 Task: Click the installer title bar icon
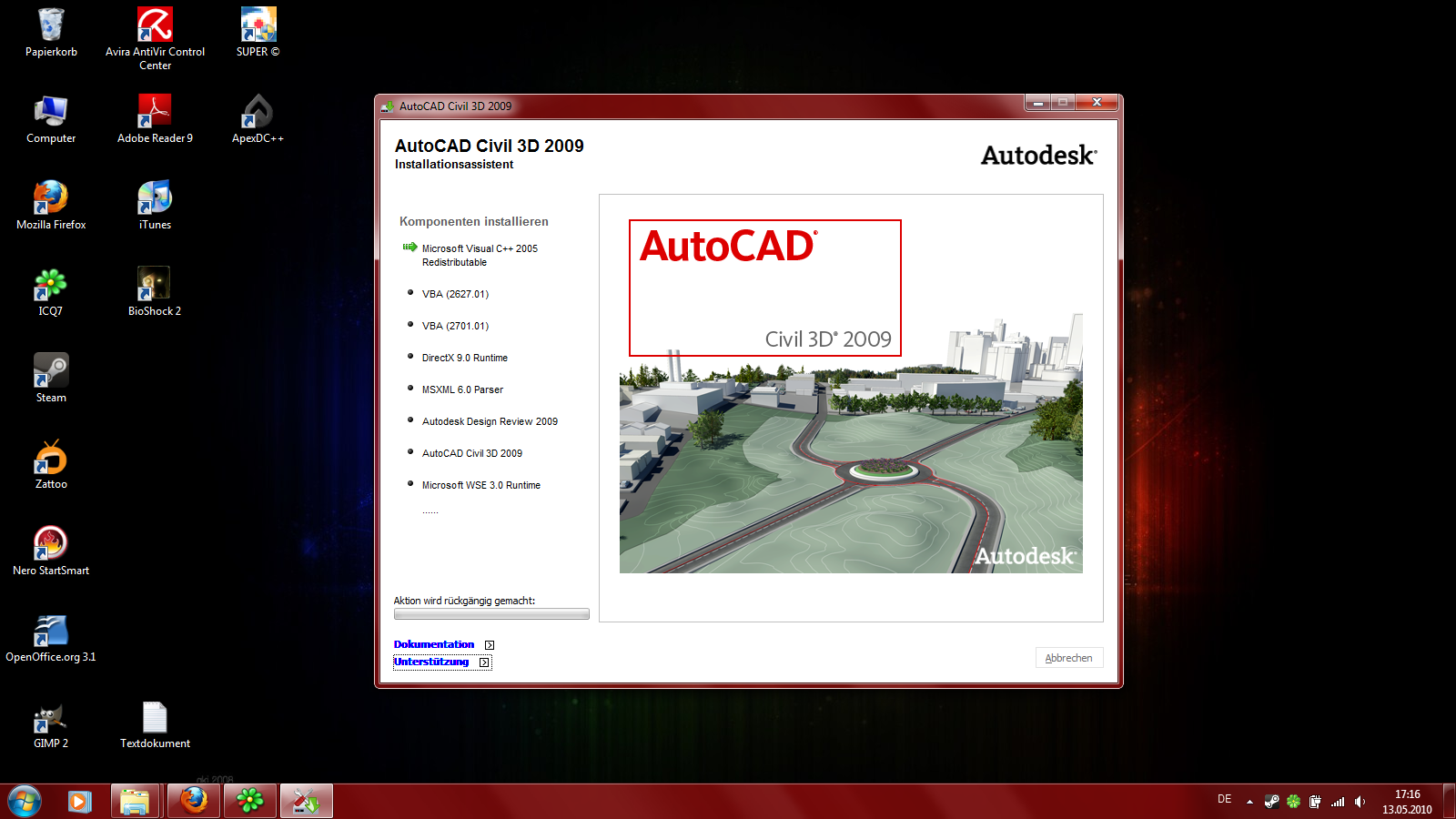pyautogui.click(x=388, y=106)
